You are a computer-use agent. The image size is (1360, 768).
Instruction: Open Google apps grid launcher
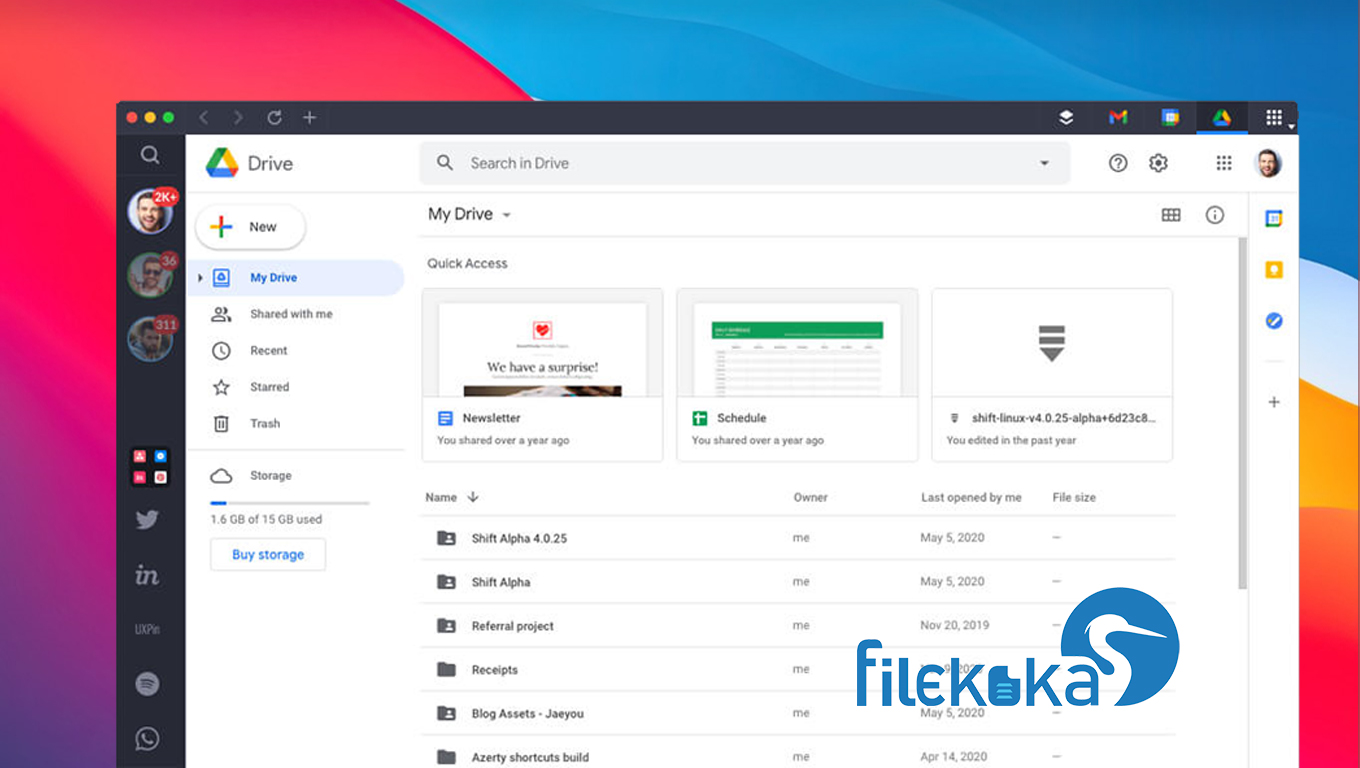click(1224, 163)
